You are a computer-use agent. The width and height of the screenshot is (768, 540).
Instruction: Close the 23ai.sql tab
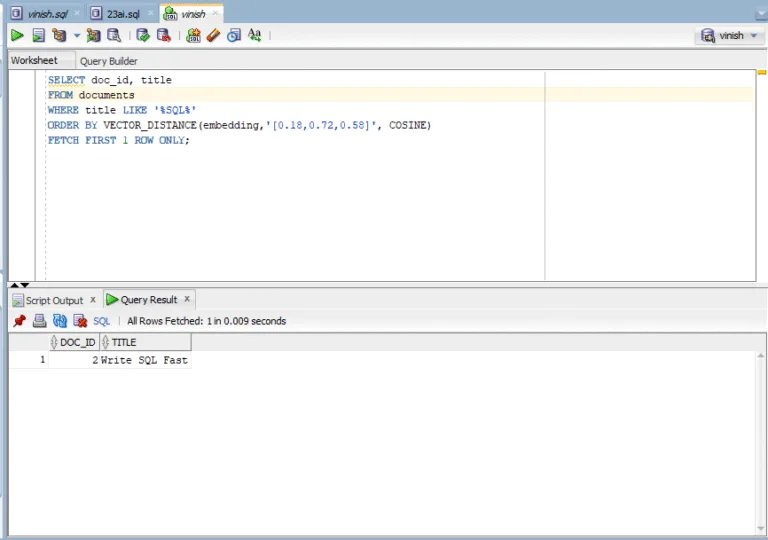(x=151, y=13)
